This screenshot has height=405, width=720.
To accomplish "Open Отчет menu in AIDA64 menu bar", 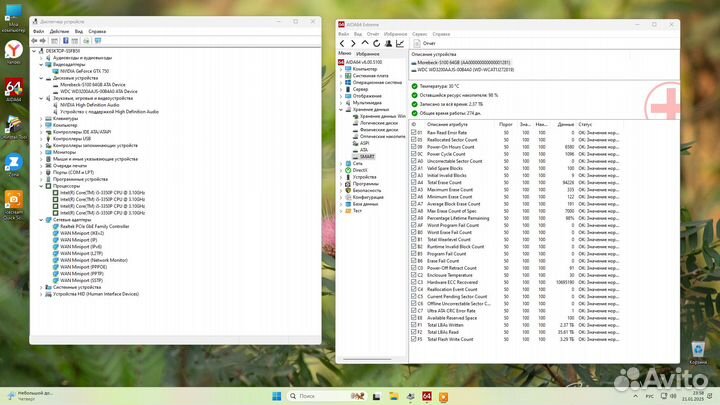I will 373,34.
